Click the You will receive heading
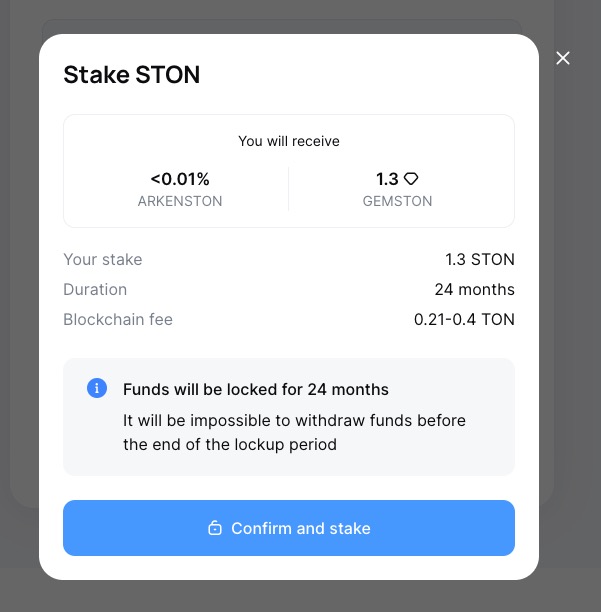This screenshot has width=601, height=612. (x=288, y=141)
